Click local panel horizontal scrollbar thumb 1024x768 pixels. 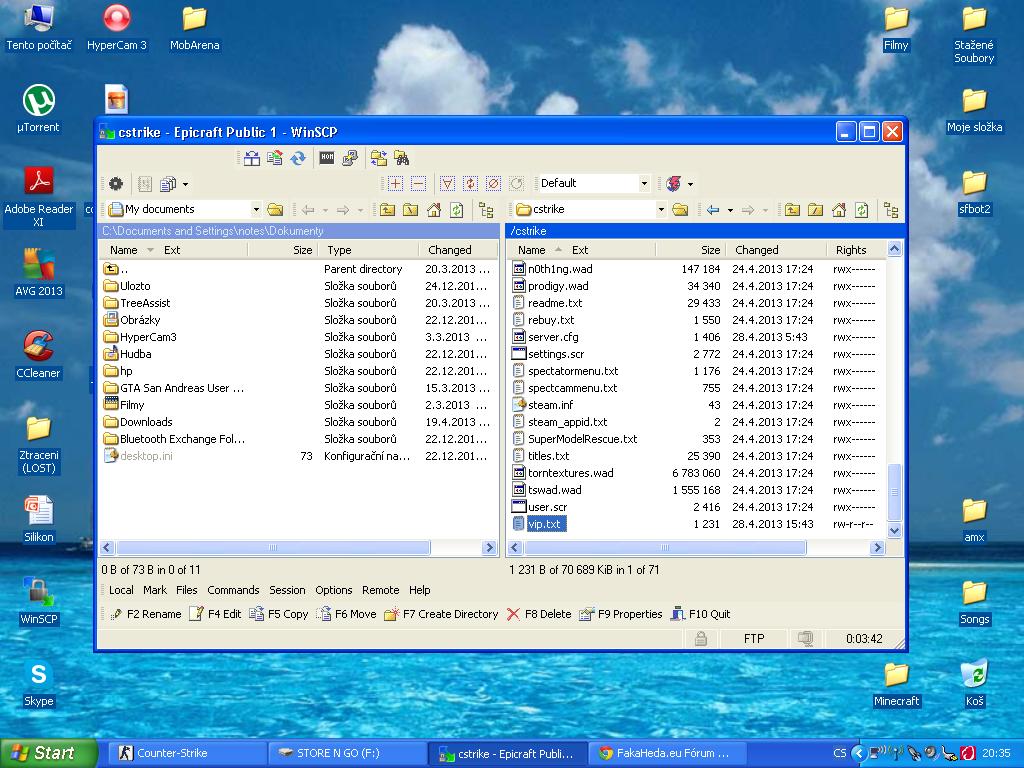click(273, 548)
